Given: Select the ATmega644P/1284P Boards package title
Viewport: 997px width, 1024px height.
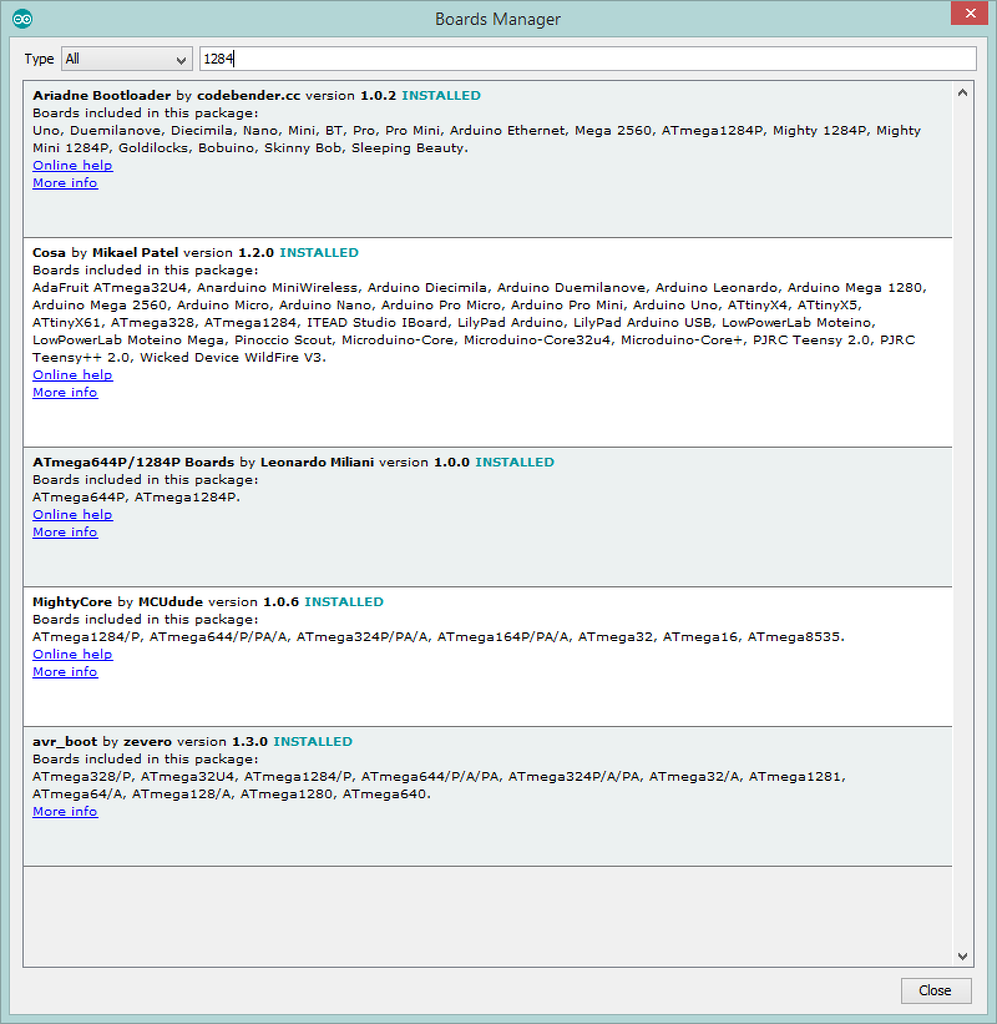Looking at the screenshot, I should pyautogui.click(x=133, y=462).
